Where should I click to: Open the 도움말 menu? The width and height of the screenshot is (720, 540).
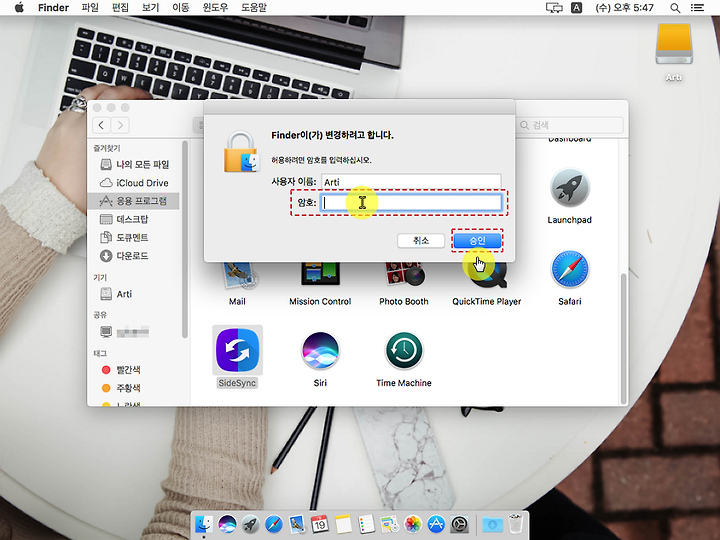(254, 7)
